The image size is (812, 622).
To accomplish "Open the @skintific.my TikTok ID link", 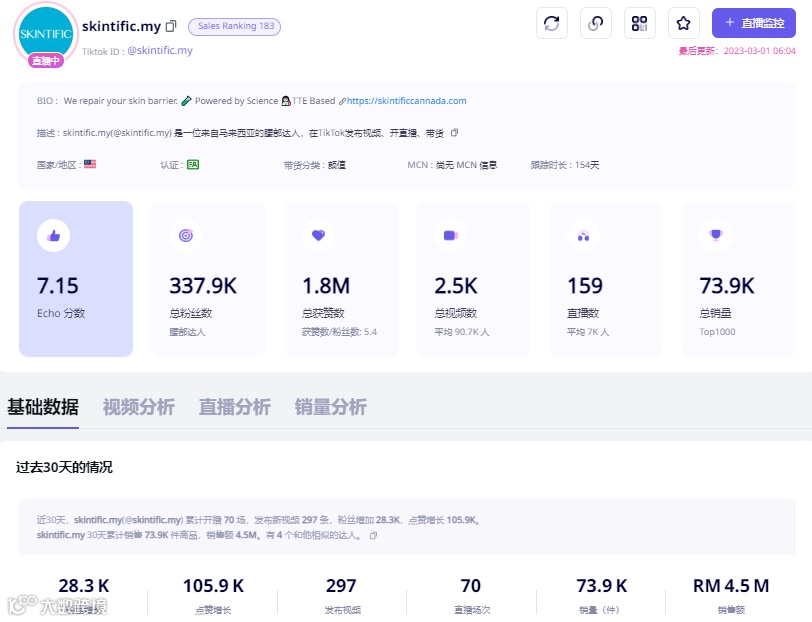I will [x=160, y=50].
